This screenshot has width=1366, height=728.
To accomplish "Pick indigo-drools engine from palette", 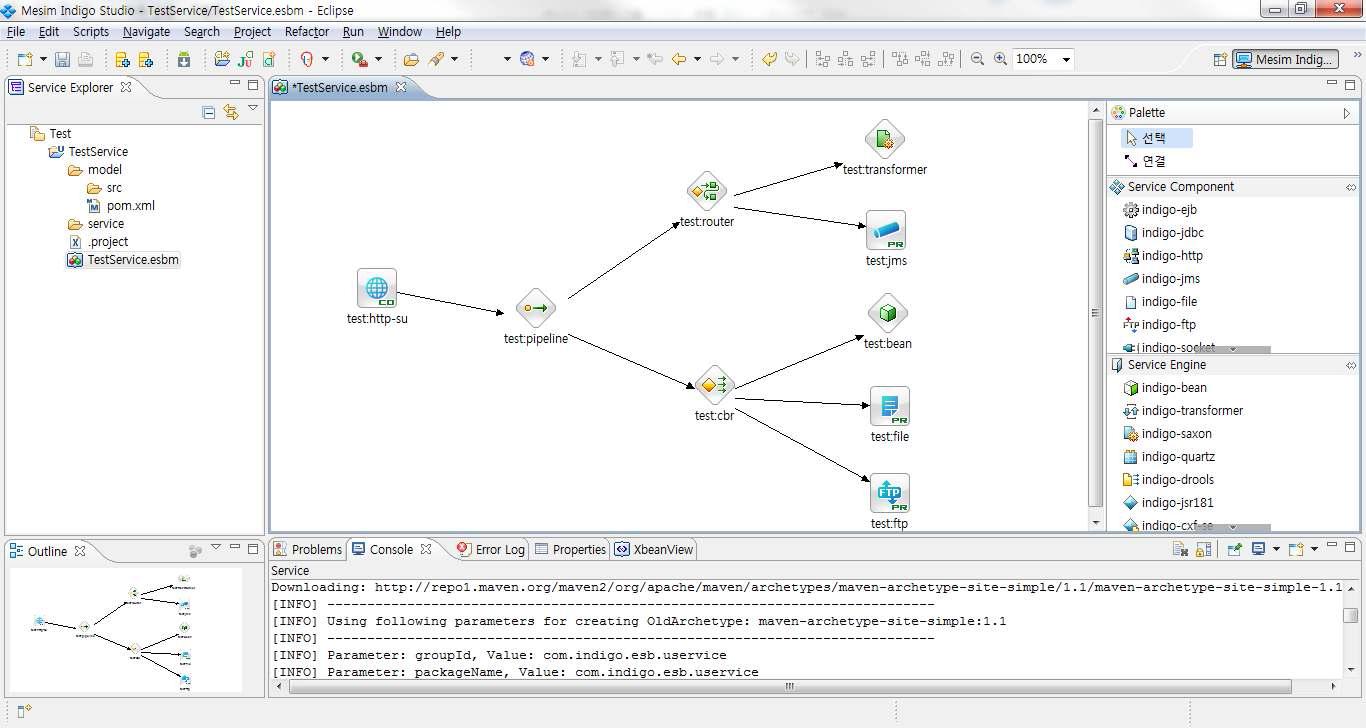I will pos(1168,480).
